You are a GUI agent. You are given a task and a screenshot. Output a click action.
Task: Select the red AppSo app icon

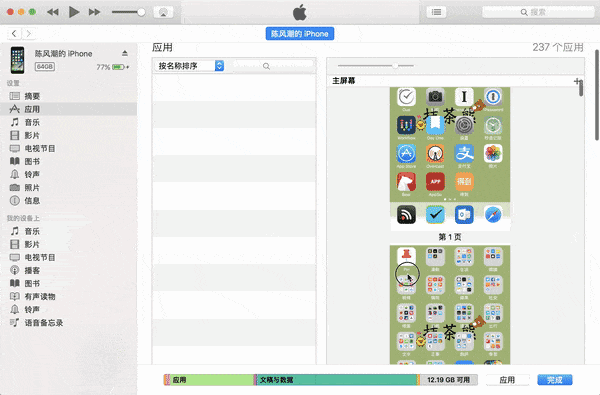point(435,182)
